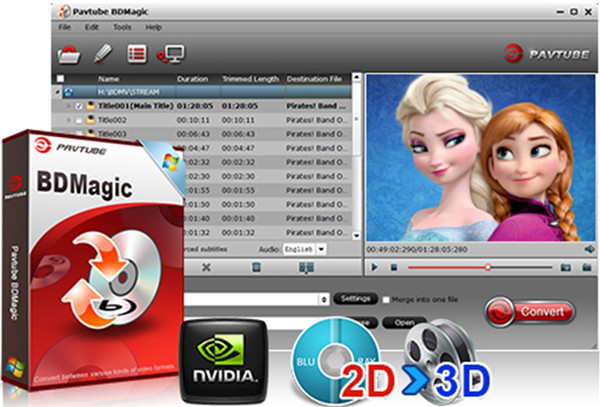Click the red played portion of seek bar
600x407 pixels.
click(x=447, y=267)
